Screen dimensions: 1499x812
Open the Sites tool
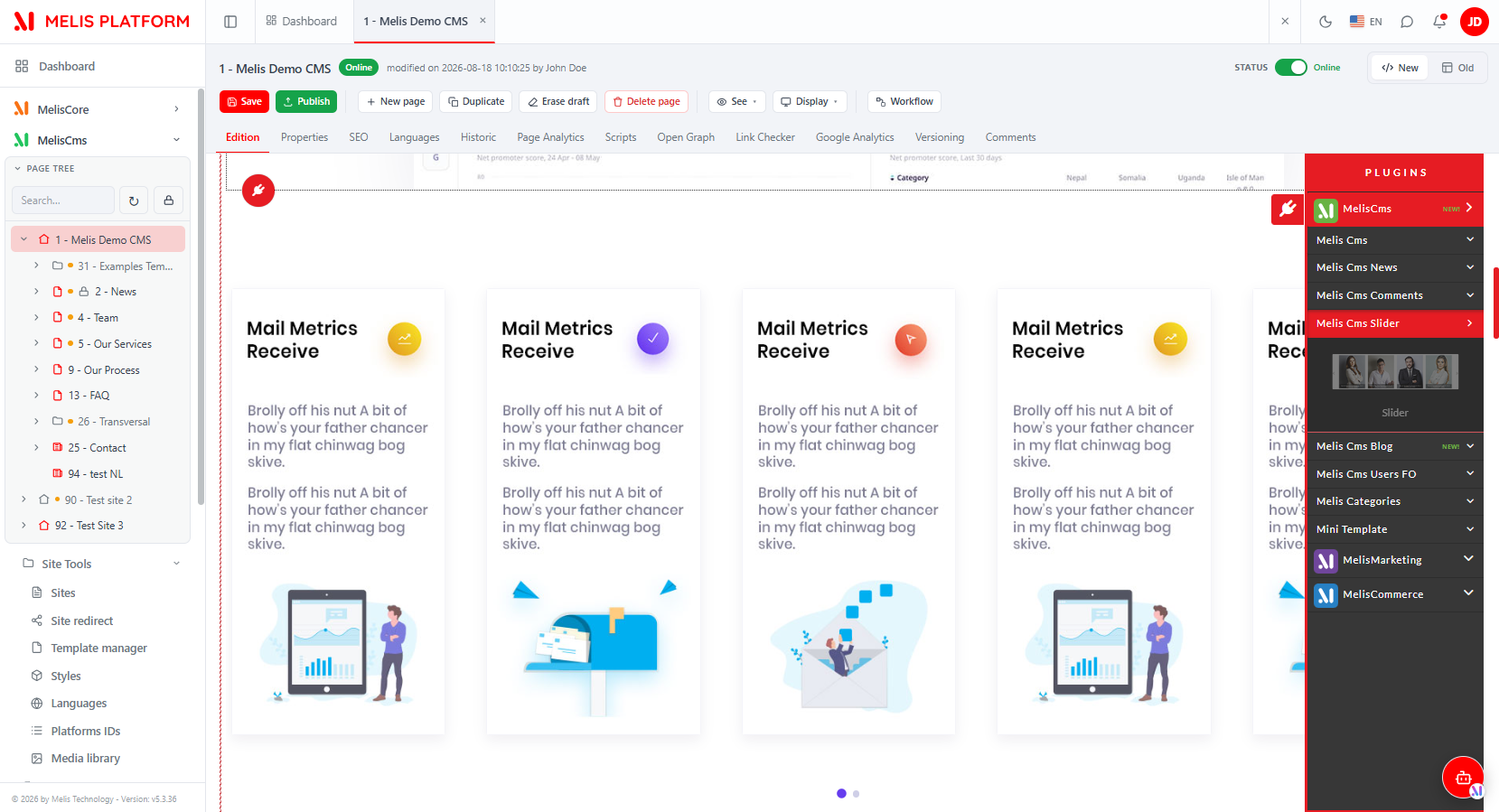point(63,593)
